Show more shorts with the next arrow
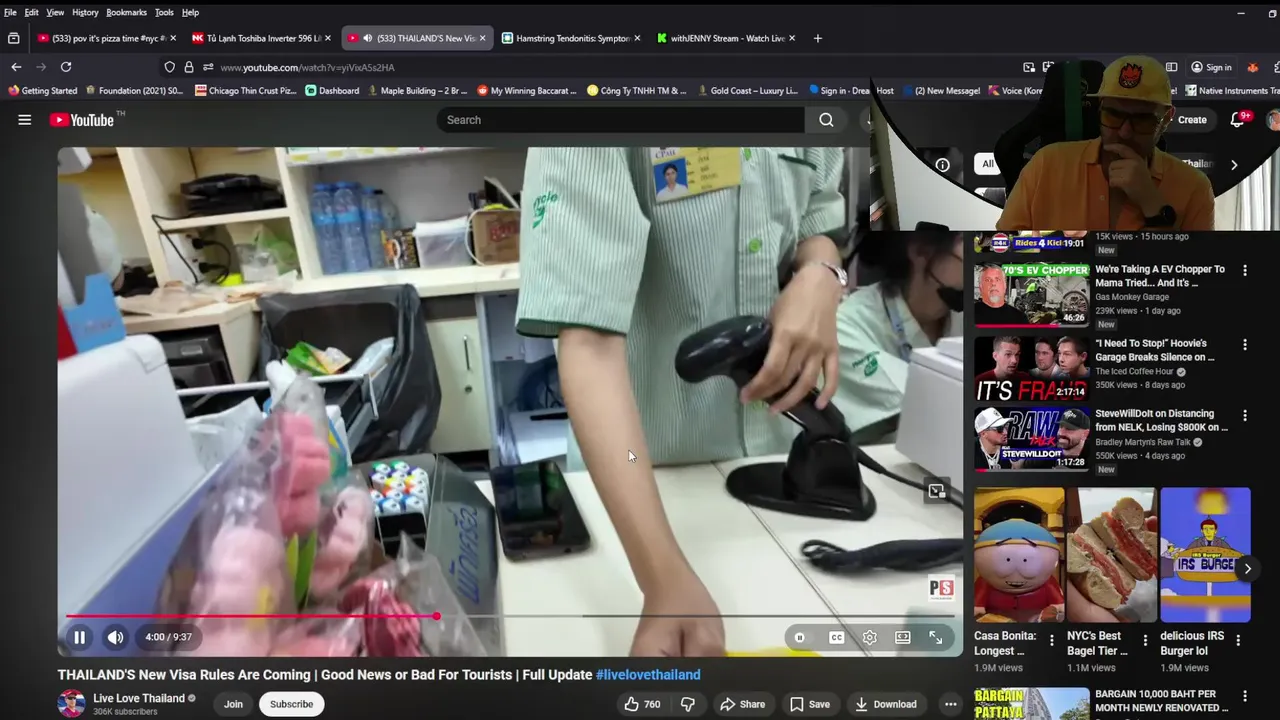 tap(1247, 568)
